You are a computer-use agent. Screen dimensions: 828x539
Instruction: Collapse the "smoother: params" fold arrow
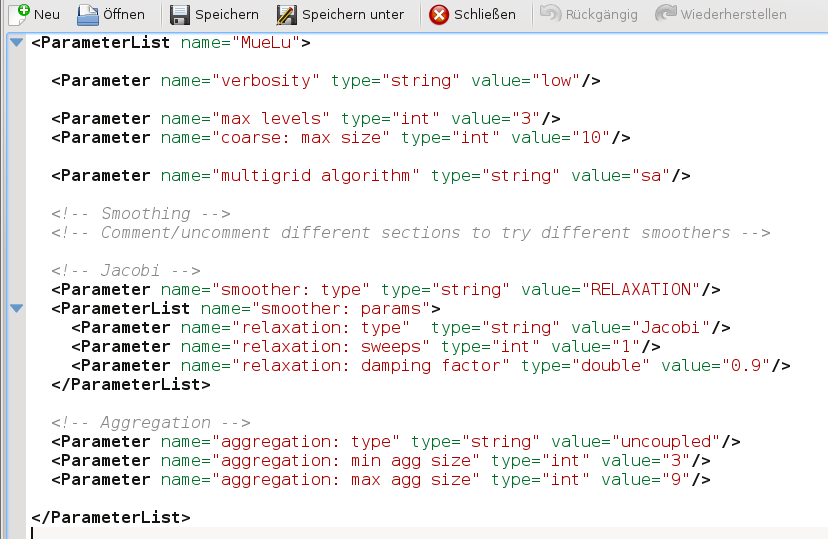pos(16,308)
